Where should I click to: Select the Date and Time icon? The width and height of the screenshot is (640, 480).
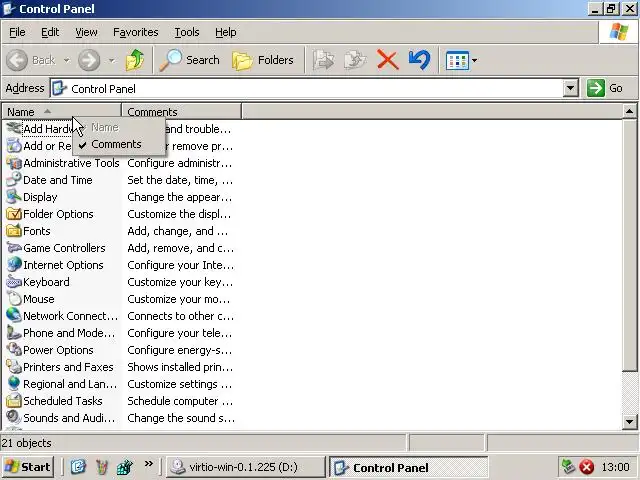click(x=13, y=180)
